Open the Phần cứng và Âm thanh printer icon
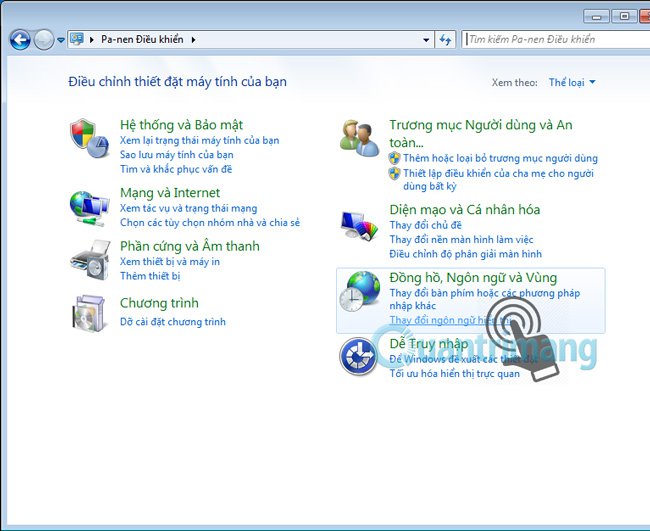Screen dimensions: 650x531 point(90,259)
